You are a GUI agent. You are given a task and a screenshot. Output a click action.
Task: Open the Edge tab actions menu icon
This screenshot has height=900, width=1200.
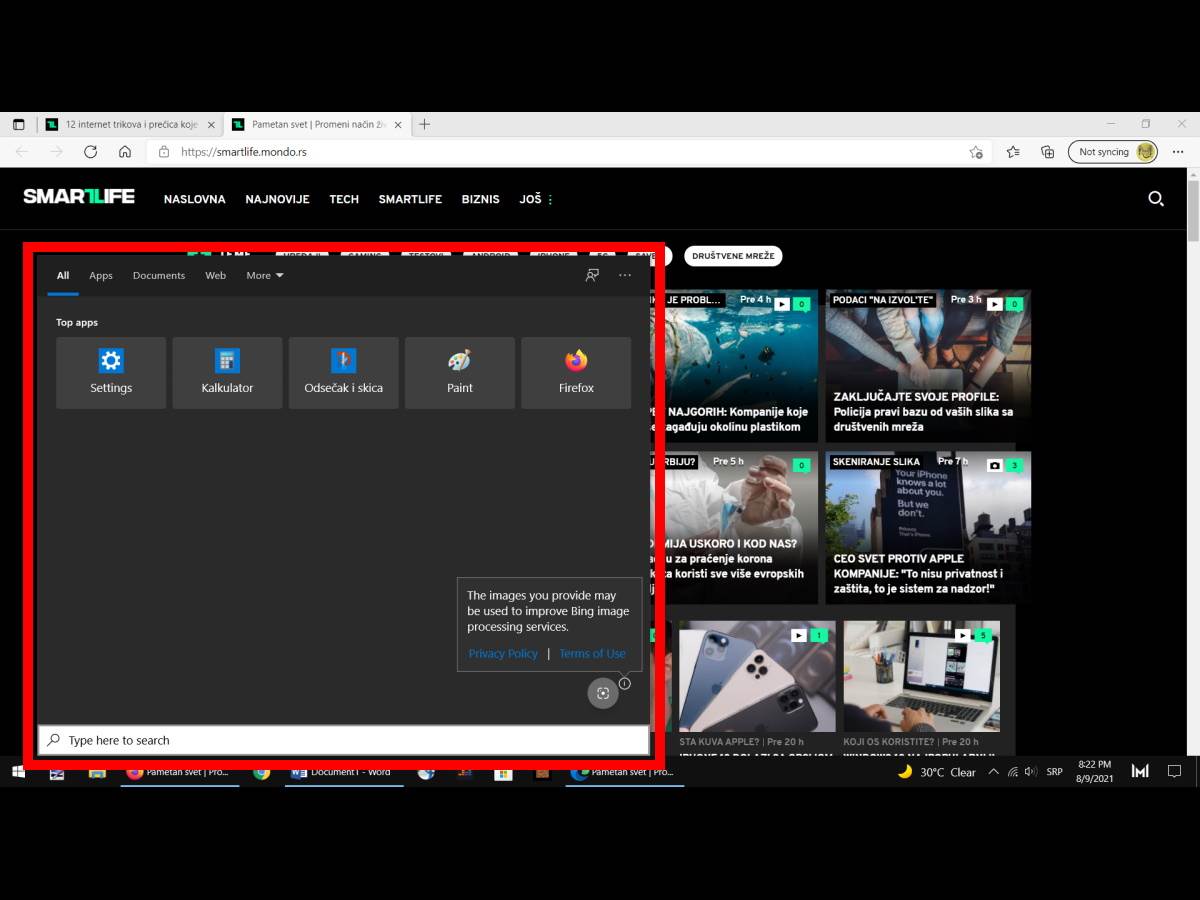(x=18, y=125)
